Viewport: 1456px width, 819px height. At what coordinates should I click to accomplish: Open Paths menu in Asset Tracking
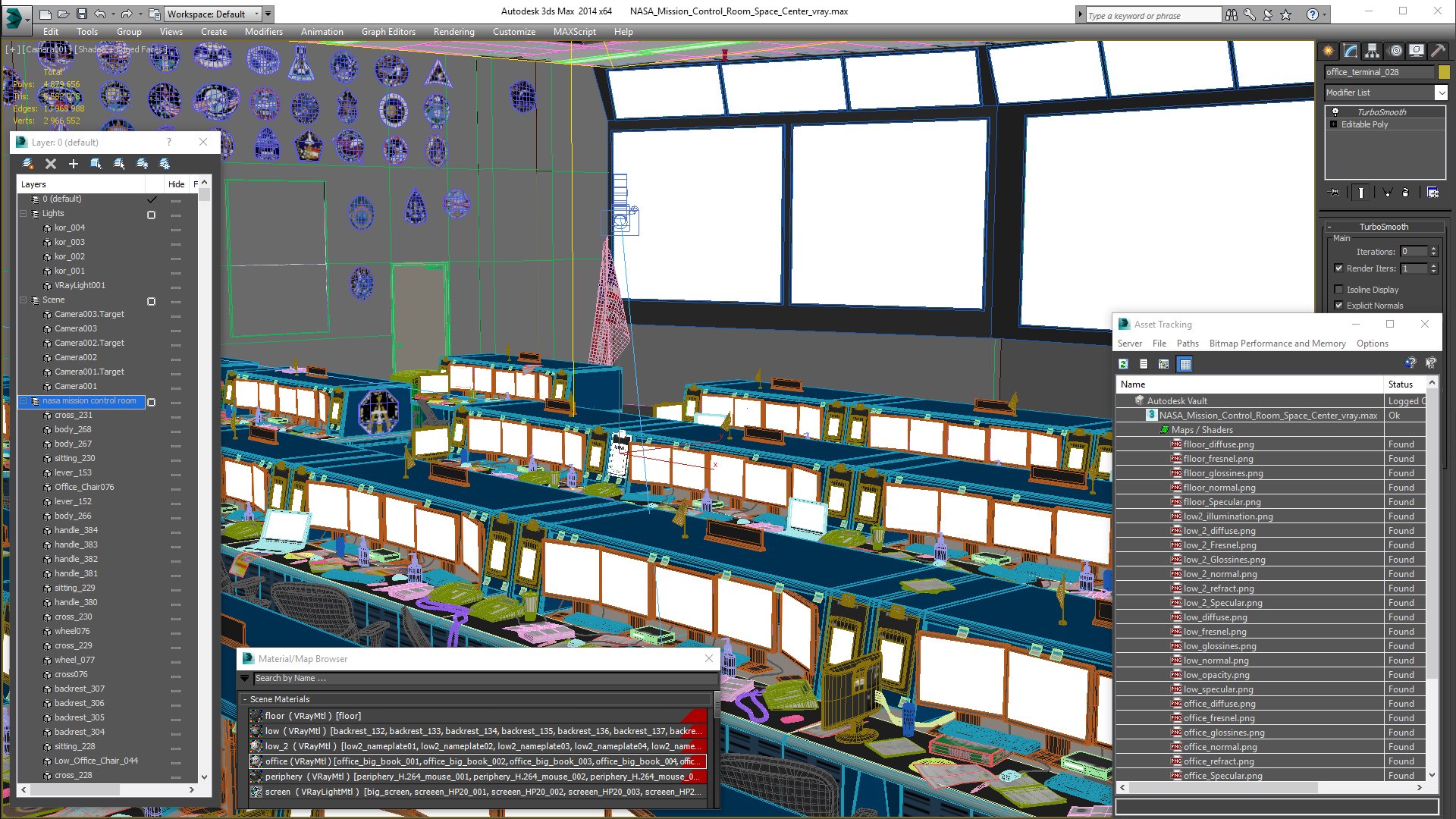1188,344
